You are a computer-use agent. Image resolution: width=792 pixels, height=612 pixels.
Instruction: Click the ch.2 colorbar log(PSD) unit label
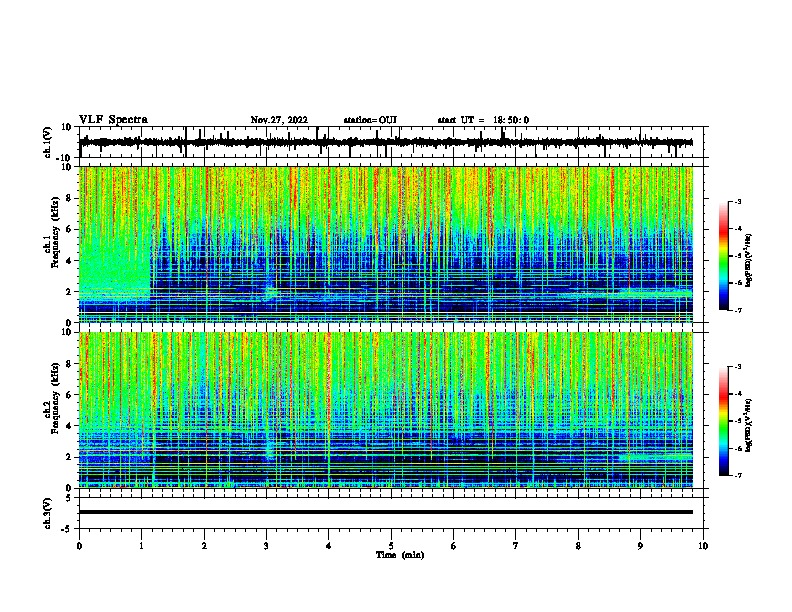pos(749,425)
